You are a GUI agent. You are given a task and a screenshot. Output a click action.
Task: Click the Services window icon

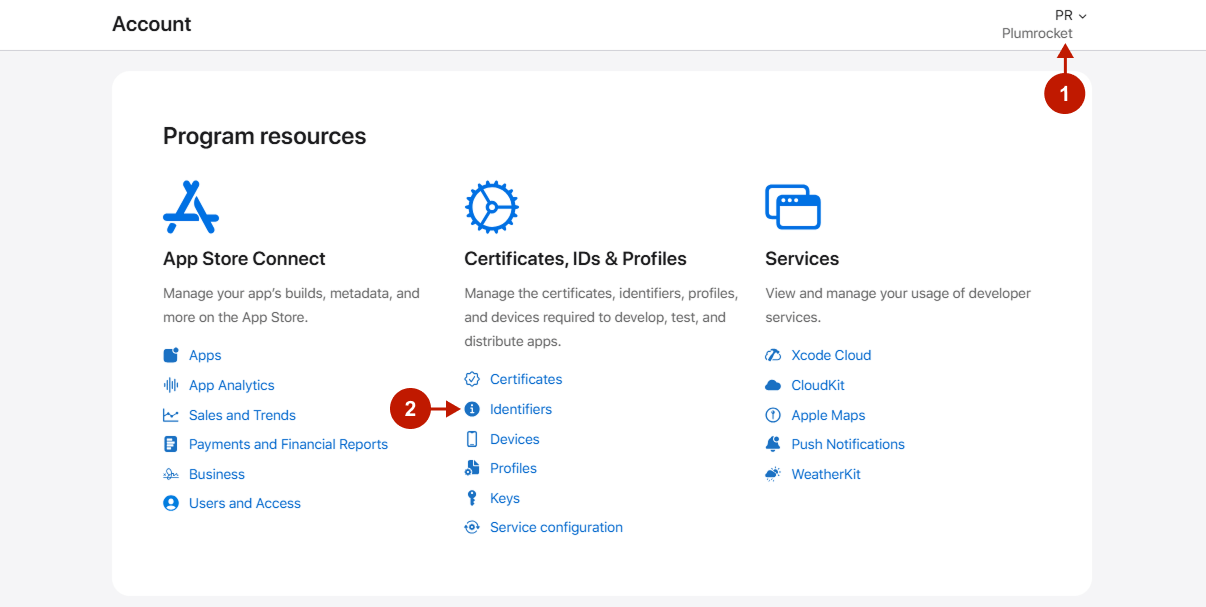click(792, 207)
